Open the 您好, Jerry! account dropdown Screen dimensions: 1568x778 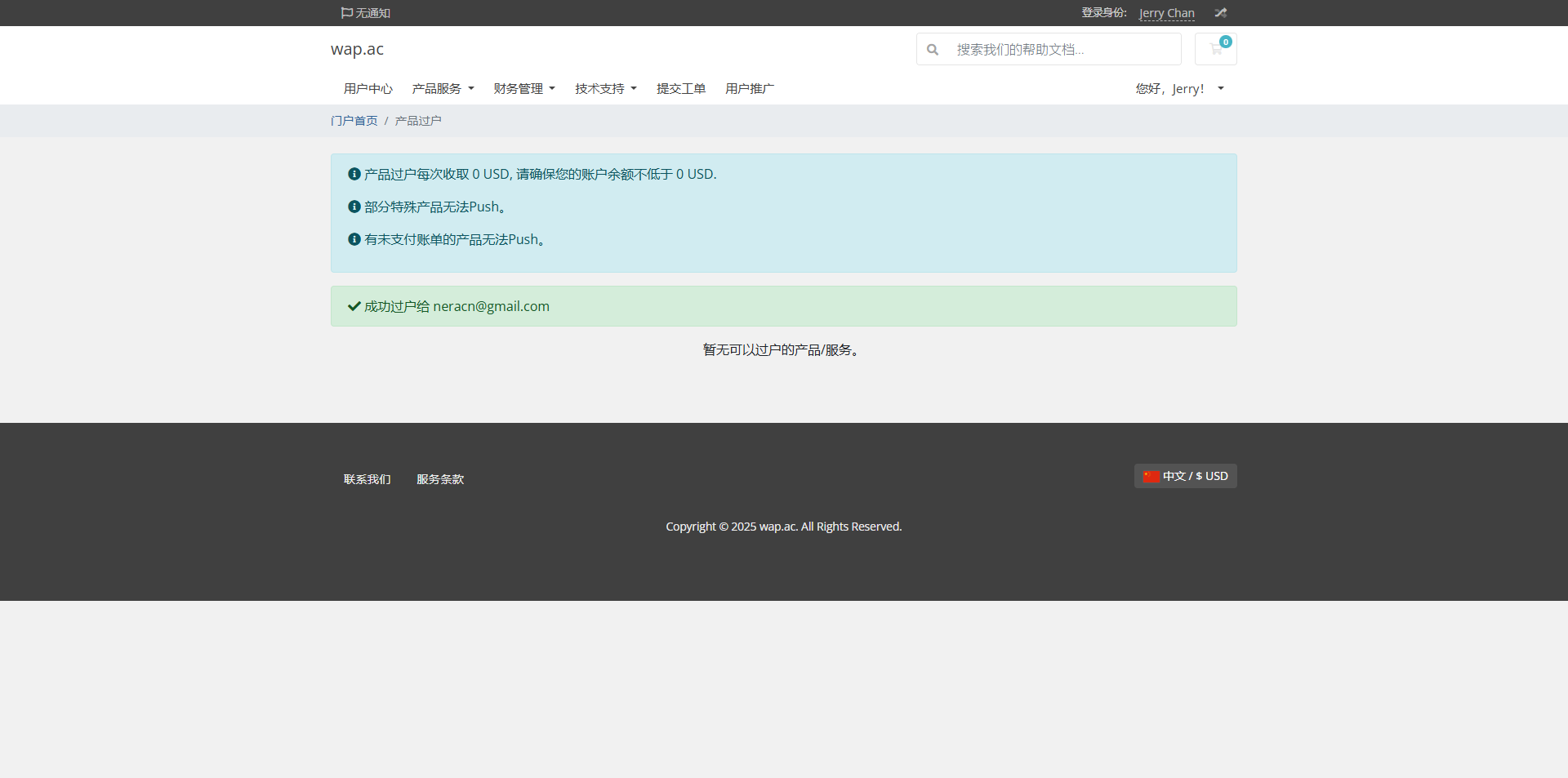(x=1179, y=88)
